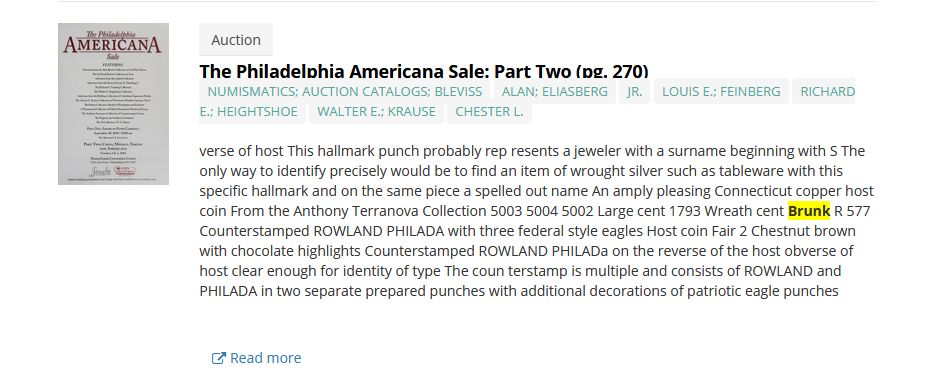Choose the CHESTER L. tag

pyautogui.click(x=489, y=112)
